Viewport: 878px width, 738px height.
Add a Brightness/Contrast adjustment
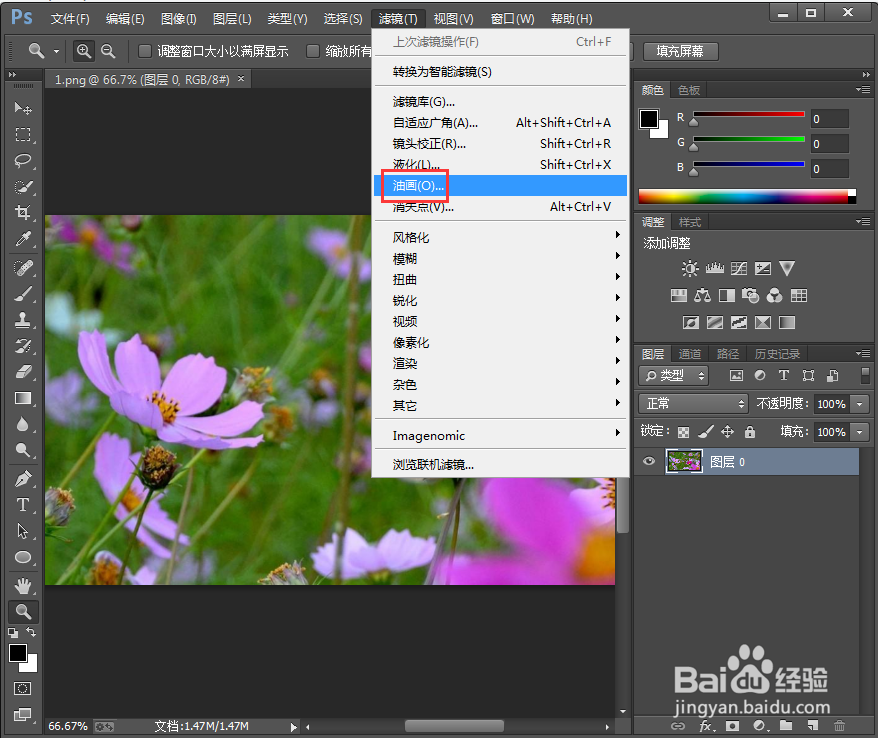point(690,269)
